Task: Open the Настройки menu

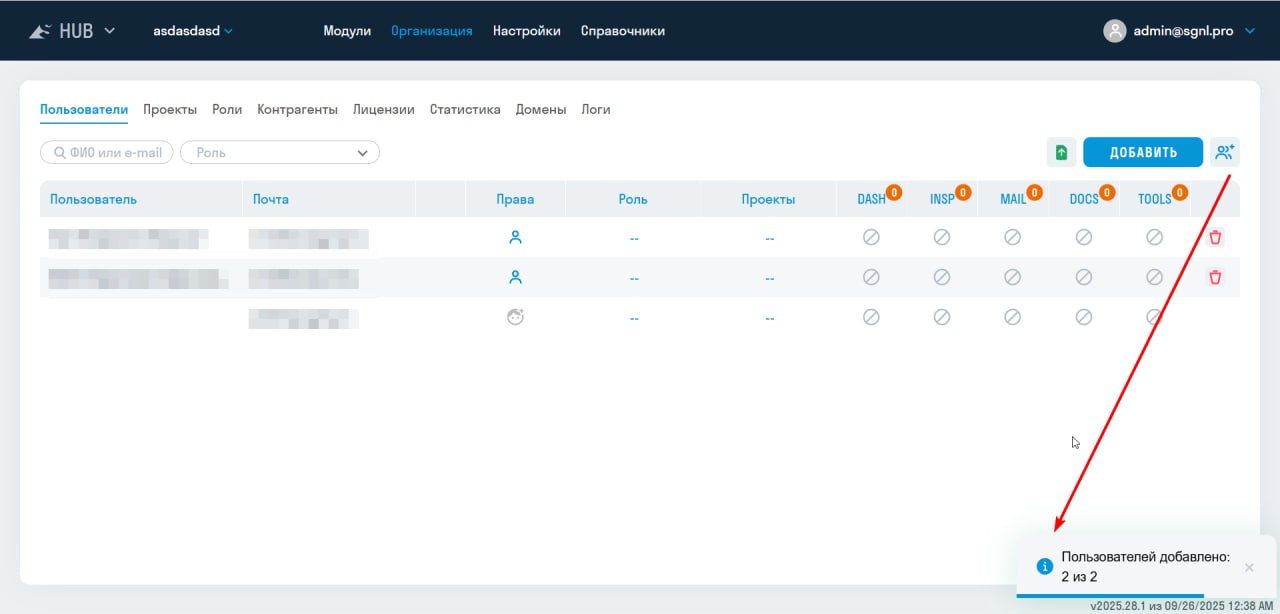Action: (527, 31)
